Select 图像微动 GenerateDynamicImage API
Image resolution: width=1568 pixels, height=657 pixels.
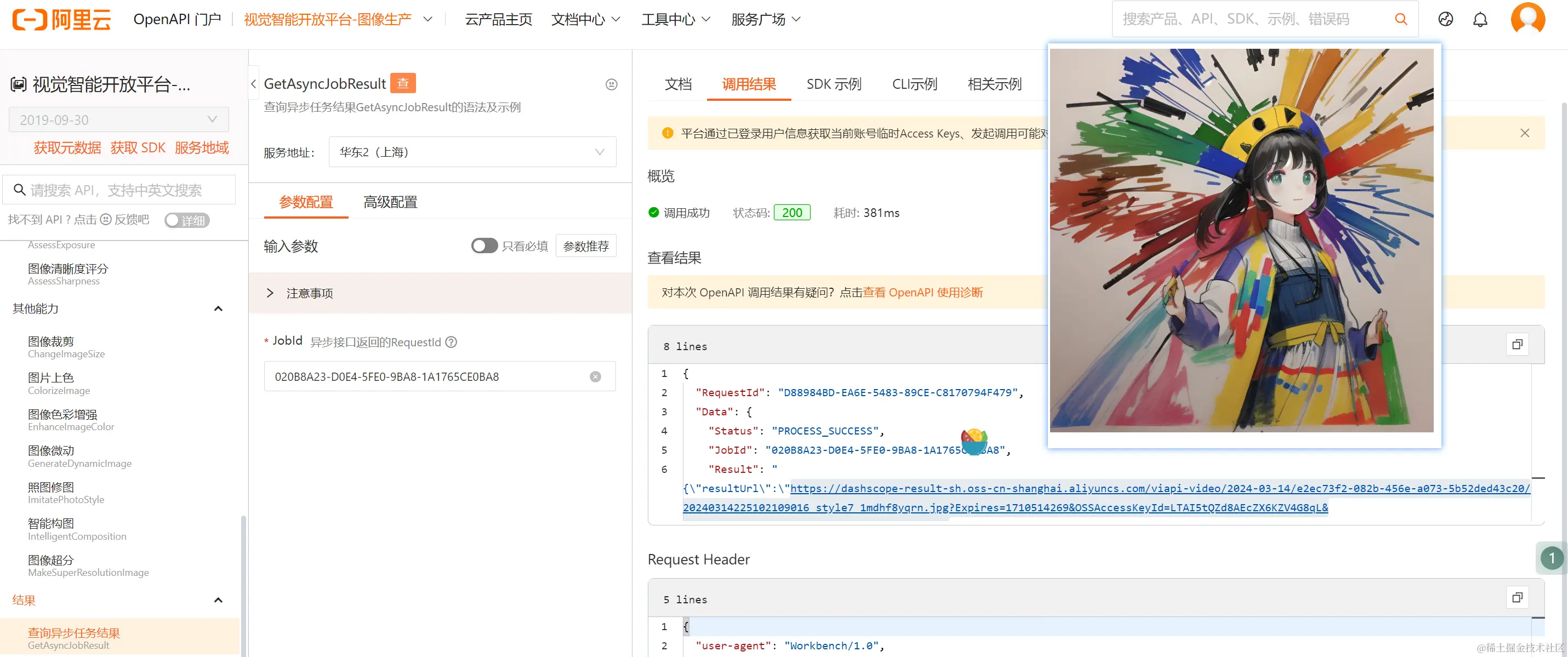[79, 456]
